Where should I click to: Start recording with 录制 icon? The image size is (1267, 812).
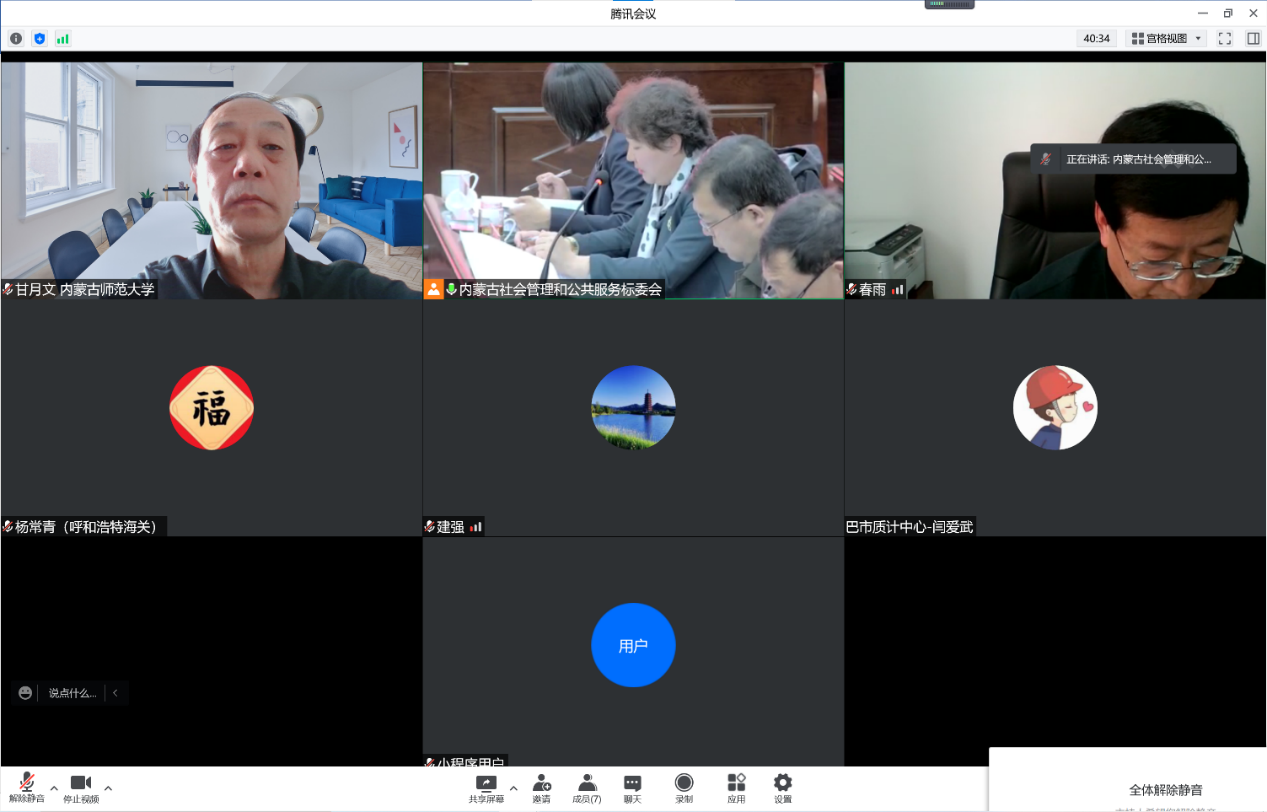pos(684,787)
